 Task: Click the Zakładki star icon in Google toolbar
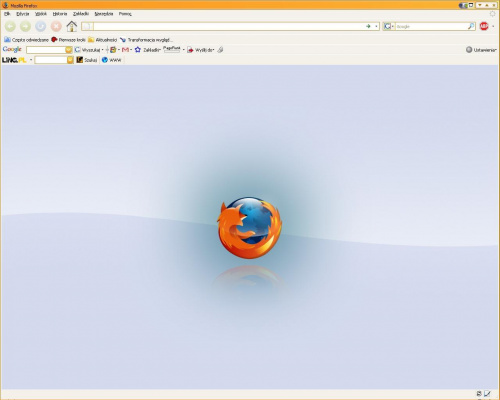tap(138, 50)
